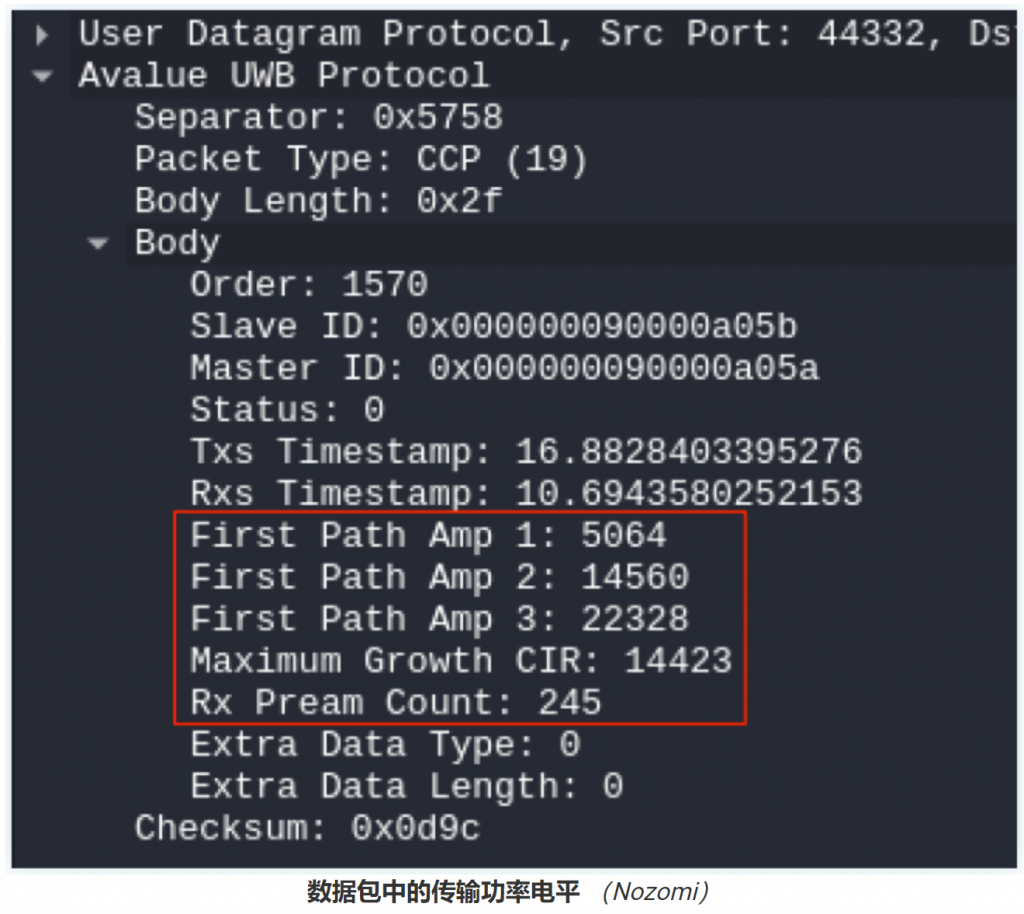
Task: Select the Extra Data Type field
Action: (385, 745)
